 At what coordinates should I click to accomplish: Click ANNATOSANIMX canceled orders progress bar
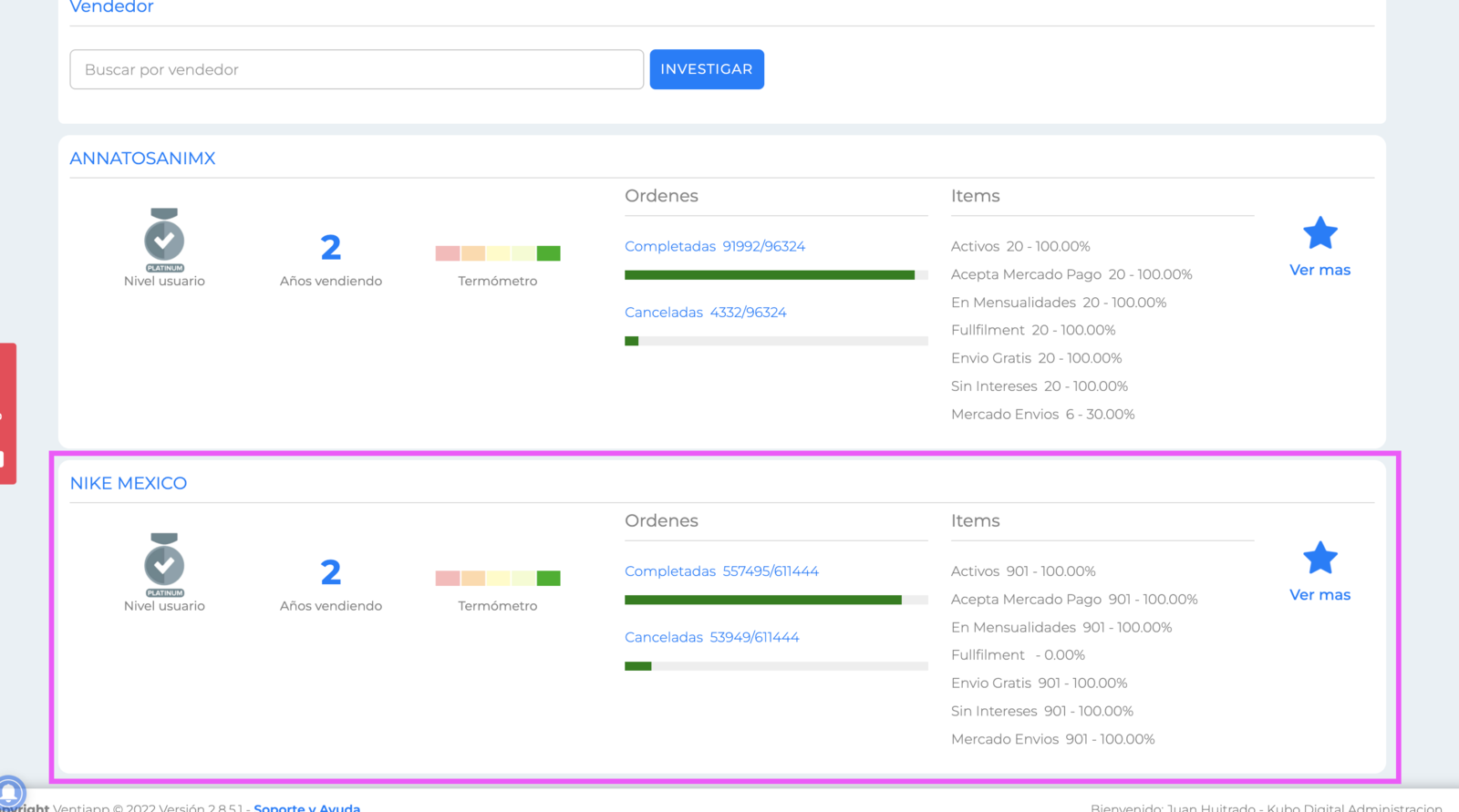(x=776, y=341)
